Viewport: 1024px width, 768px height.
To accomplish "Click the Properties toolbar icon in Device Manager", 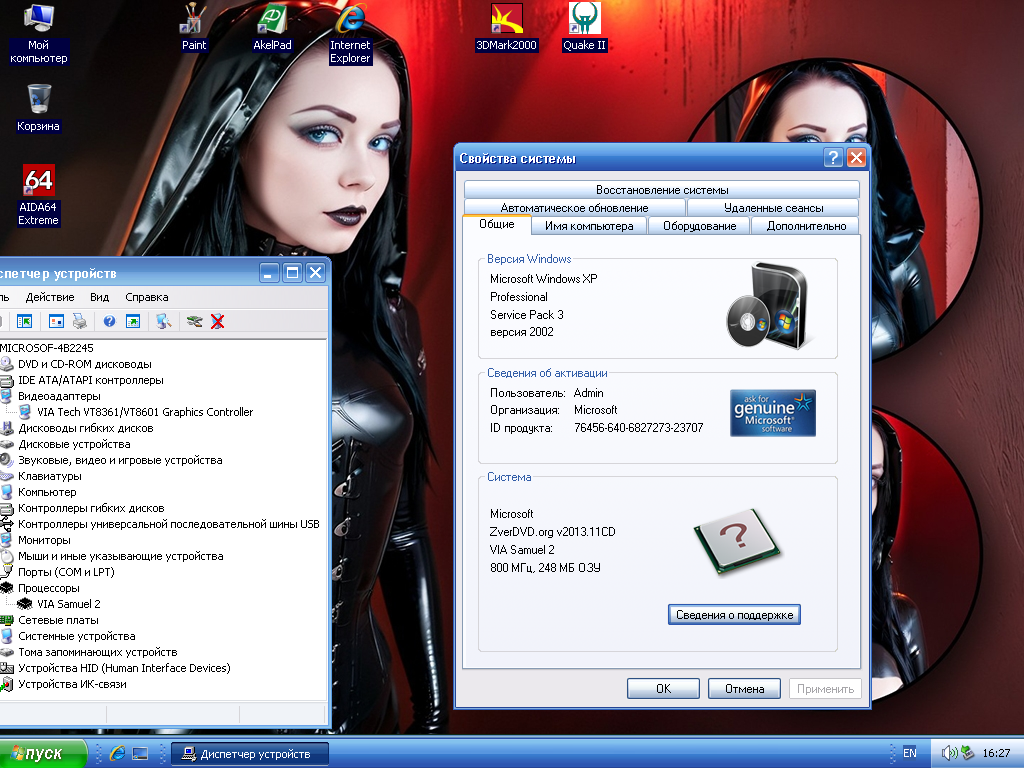I will click(56, 321).
